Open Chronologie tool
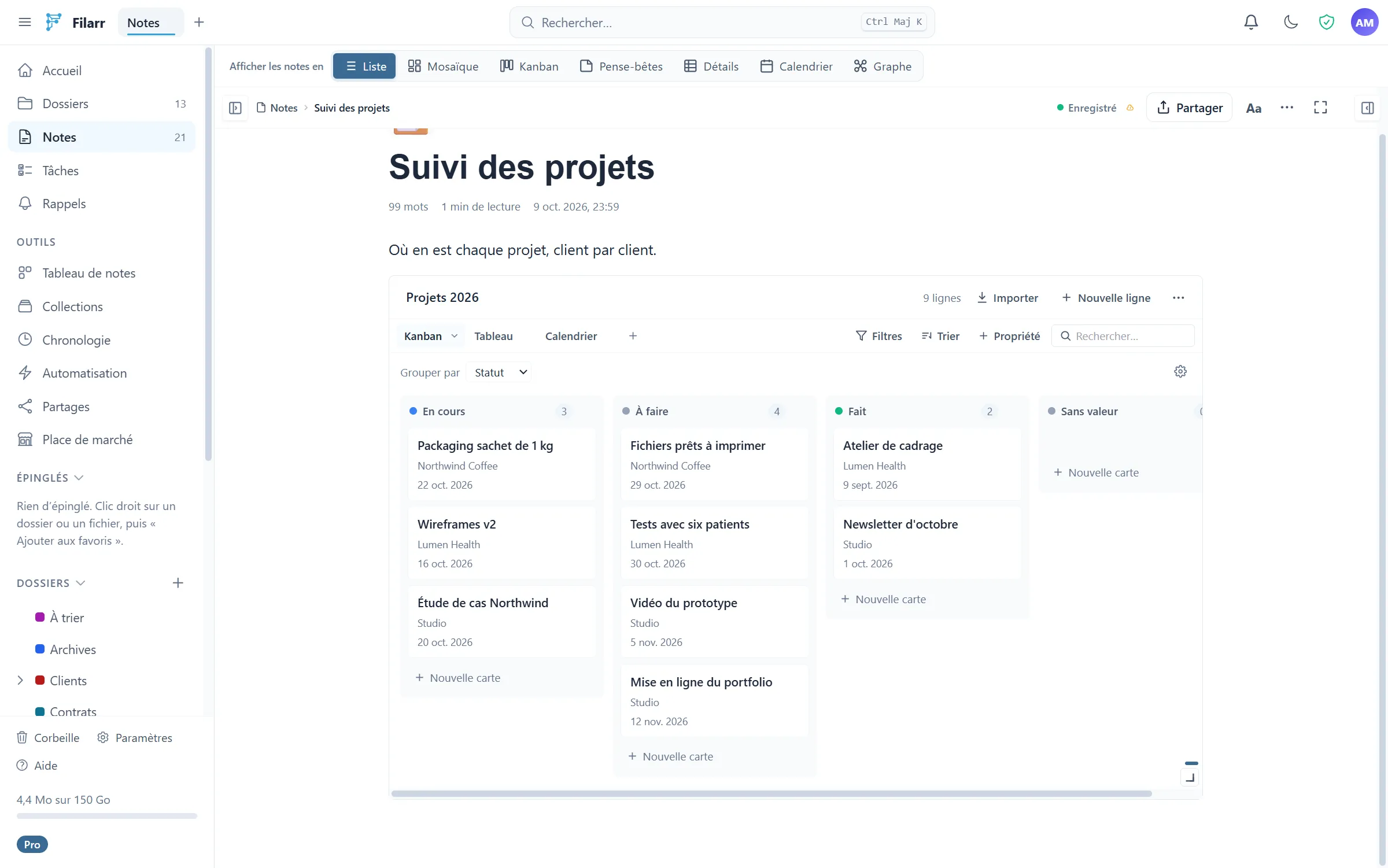The image size is (1388, 868). point(102,340)
